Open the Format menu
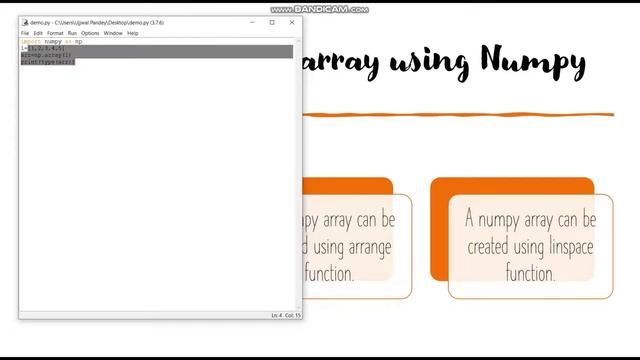The height and width of the screenshot is (360, 640). (x=55, y=33)
